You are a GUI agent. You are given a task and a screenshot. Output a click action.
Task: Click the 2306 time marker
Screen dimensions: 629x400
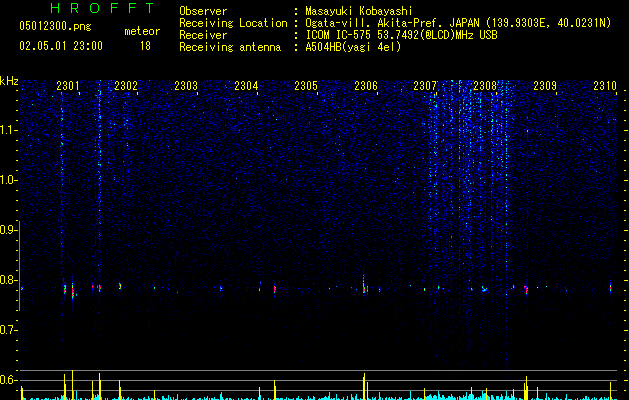(x=366, y=86)
